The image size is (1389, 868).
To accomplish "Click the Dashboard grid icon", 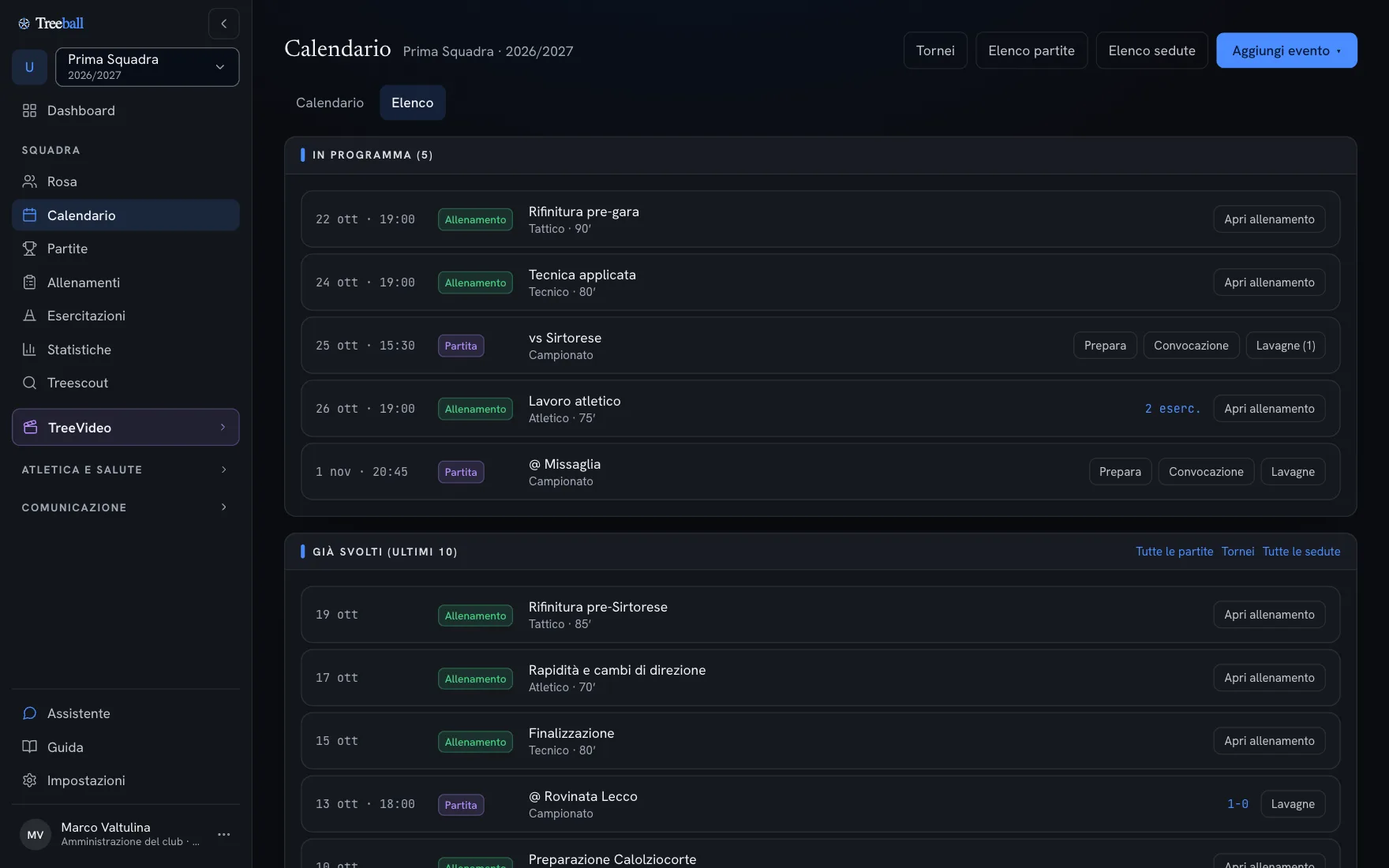I will pos(30,110).
